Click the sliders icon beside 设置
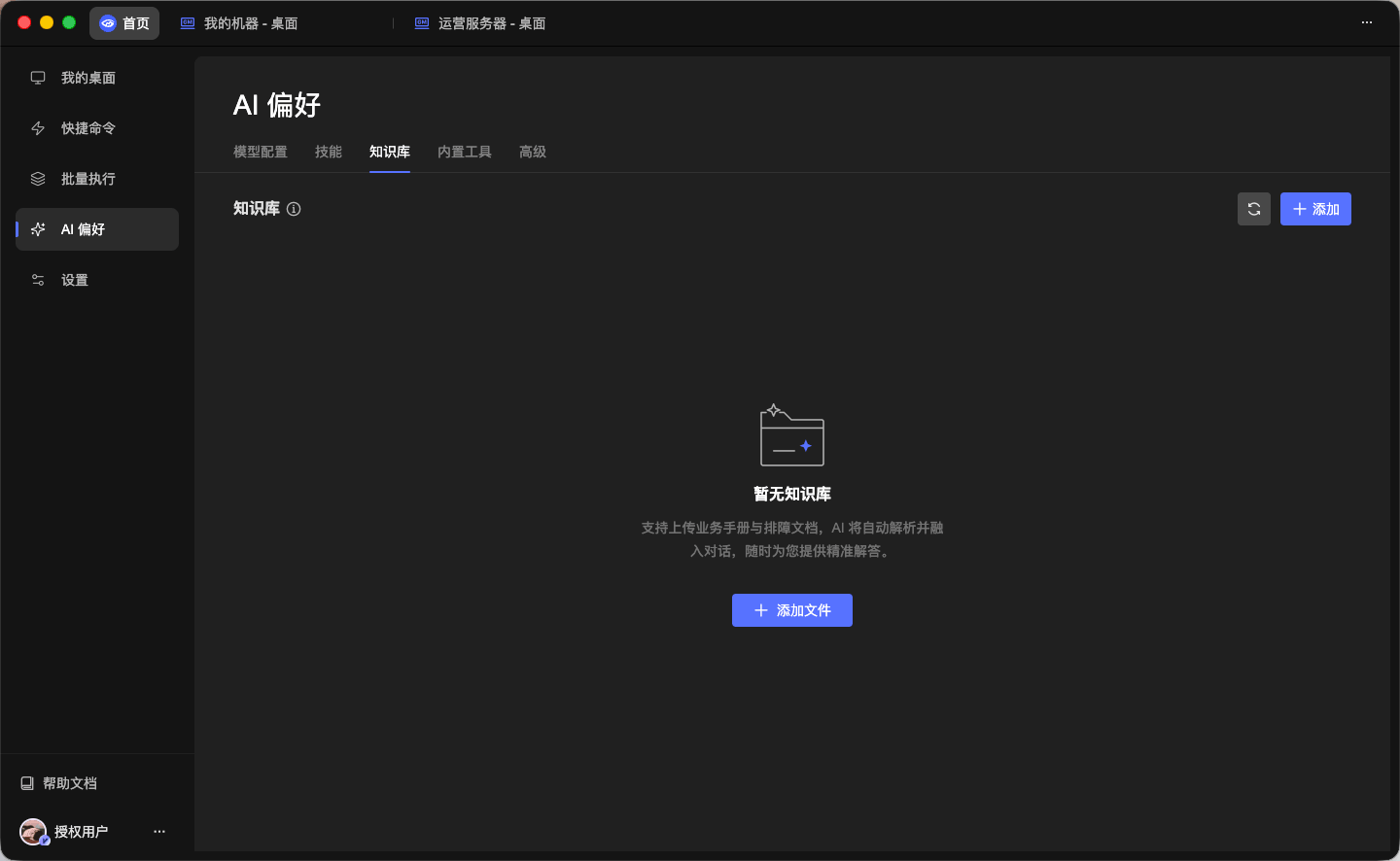This screenshot has height=861, width=1400. (x=38, y=280)
